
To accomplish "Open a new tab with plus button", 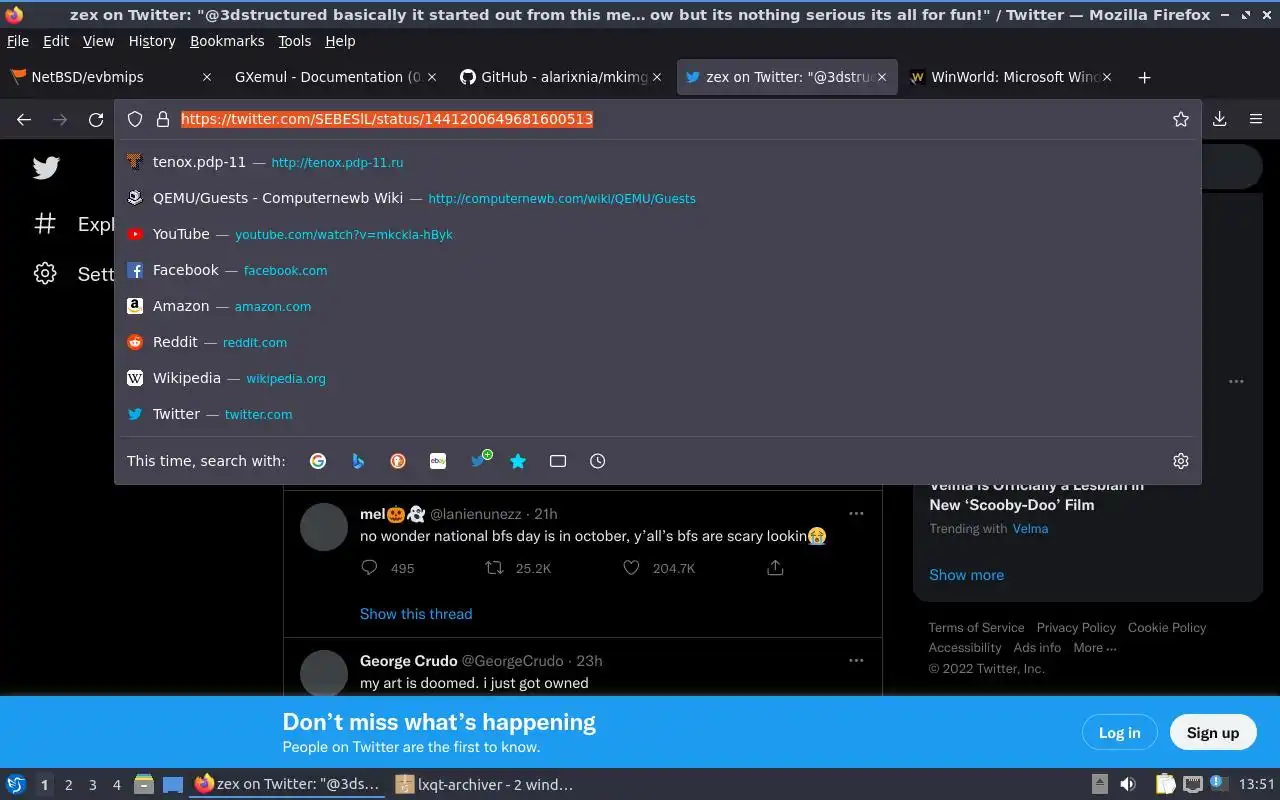I will pos(1144,77).
